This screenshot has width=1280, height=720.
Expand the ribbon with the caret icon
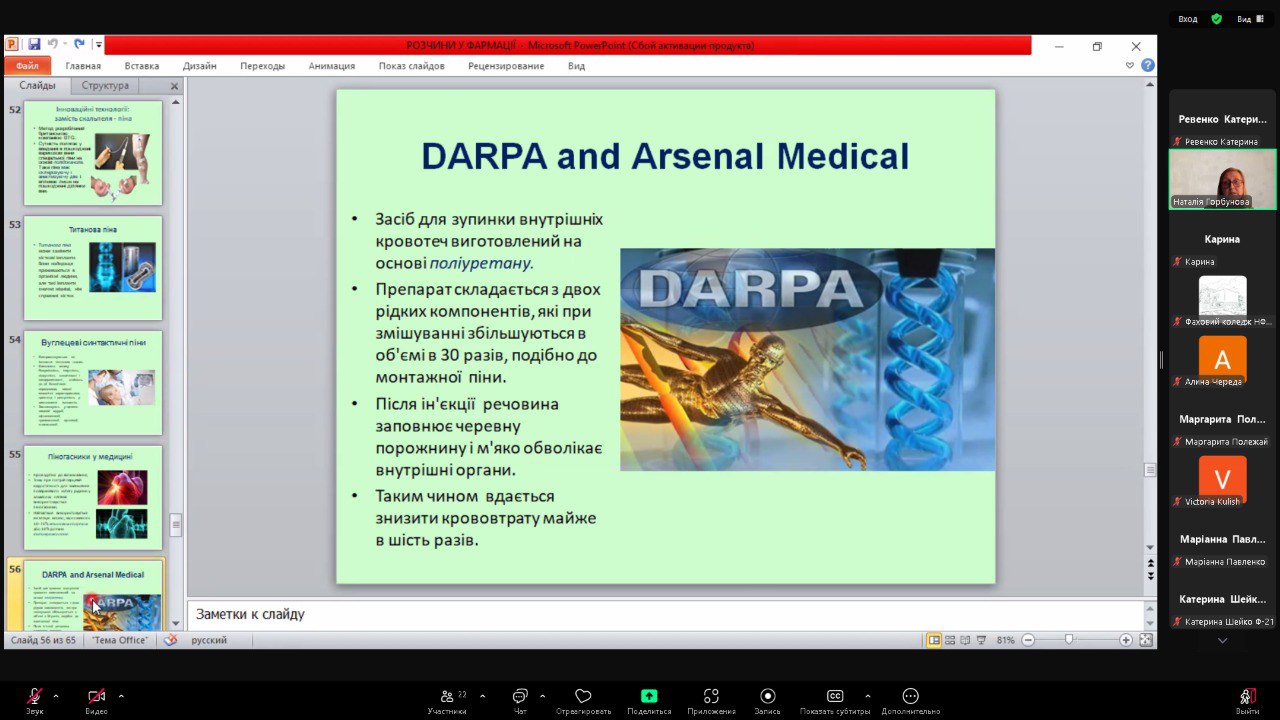[x=1130, y=65]
